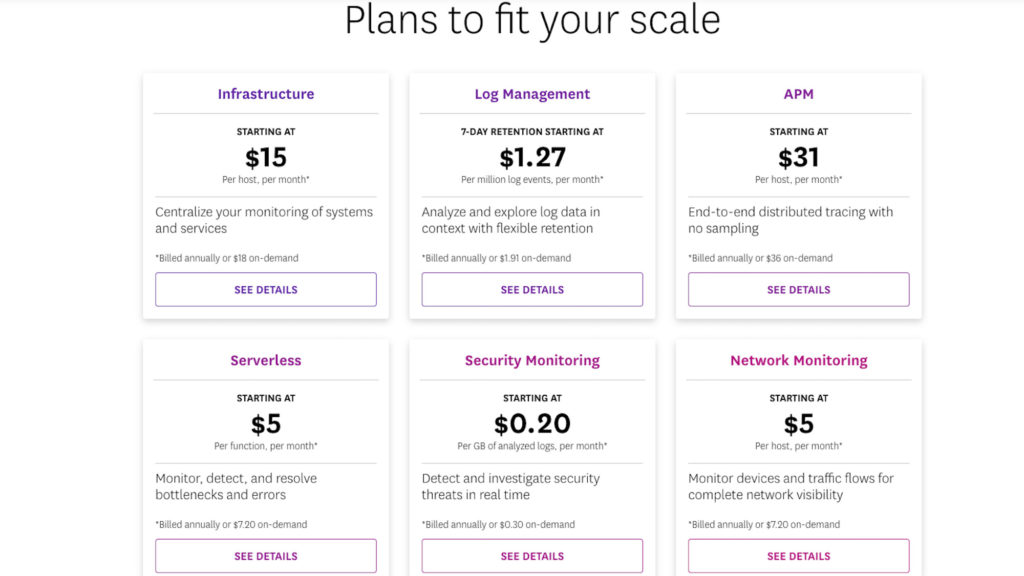Click the $0.20 Security Monitoring price
Viewport: 1024px width, 576px height.
coord(532,424)
